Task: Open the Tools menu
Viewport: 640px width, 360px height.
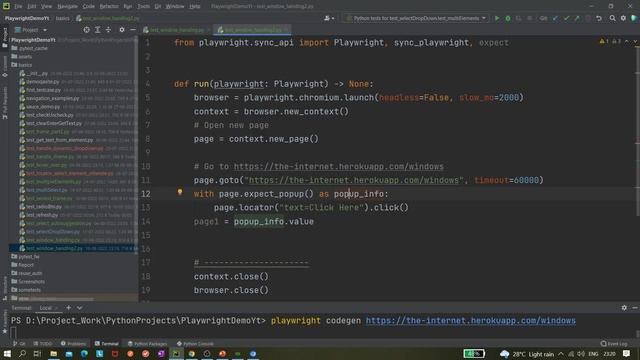Action: [143, 7]
